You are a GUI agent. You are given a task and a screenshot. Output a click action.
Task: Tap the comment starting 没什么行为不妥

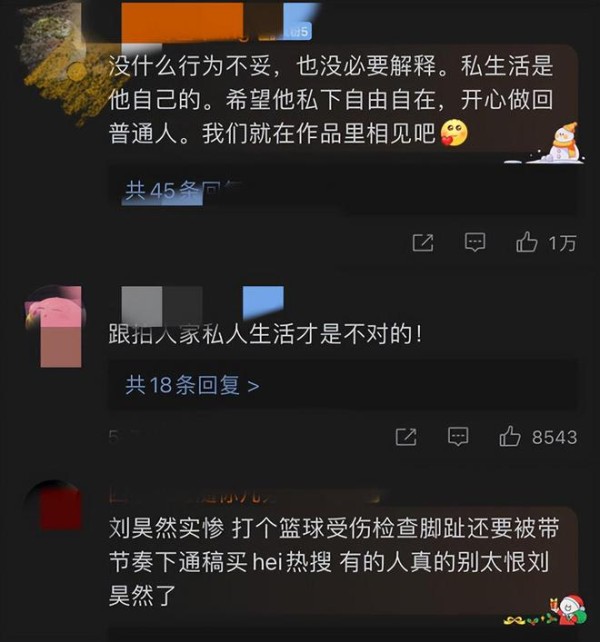[x=331, y=99]
